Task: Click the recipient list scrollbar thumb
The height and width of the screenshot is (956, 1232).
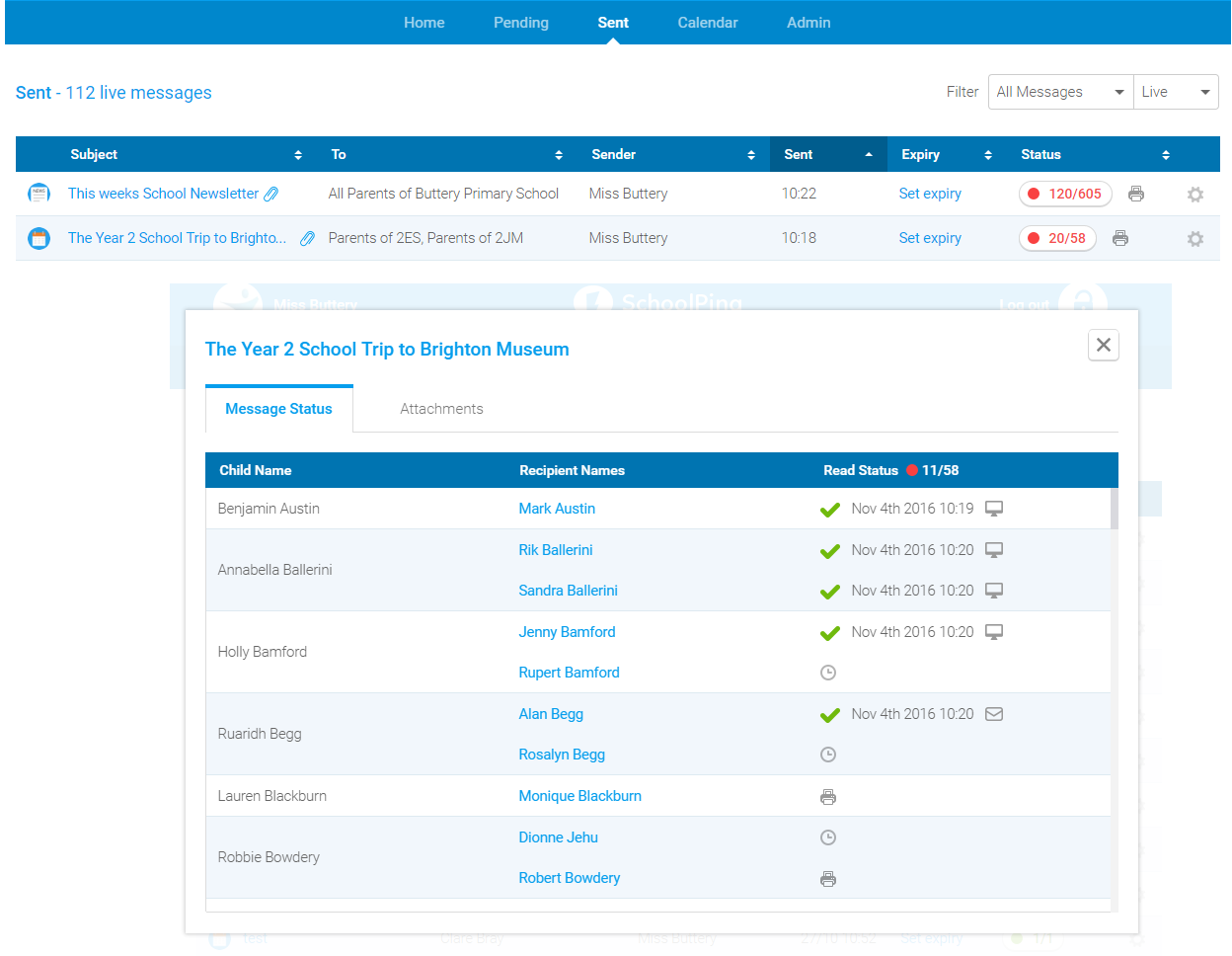Action: point(1115,509)
